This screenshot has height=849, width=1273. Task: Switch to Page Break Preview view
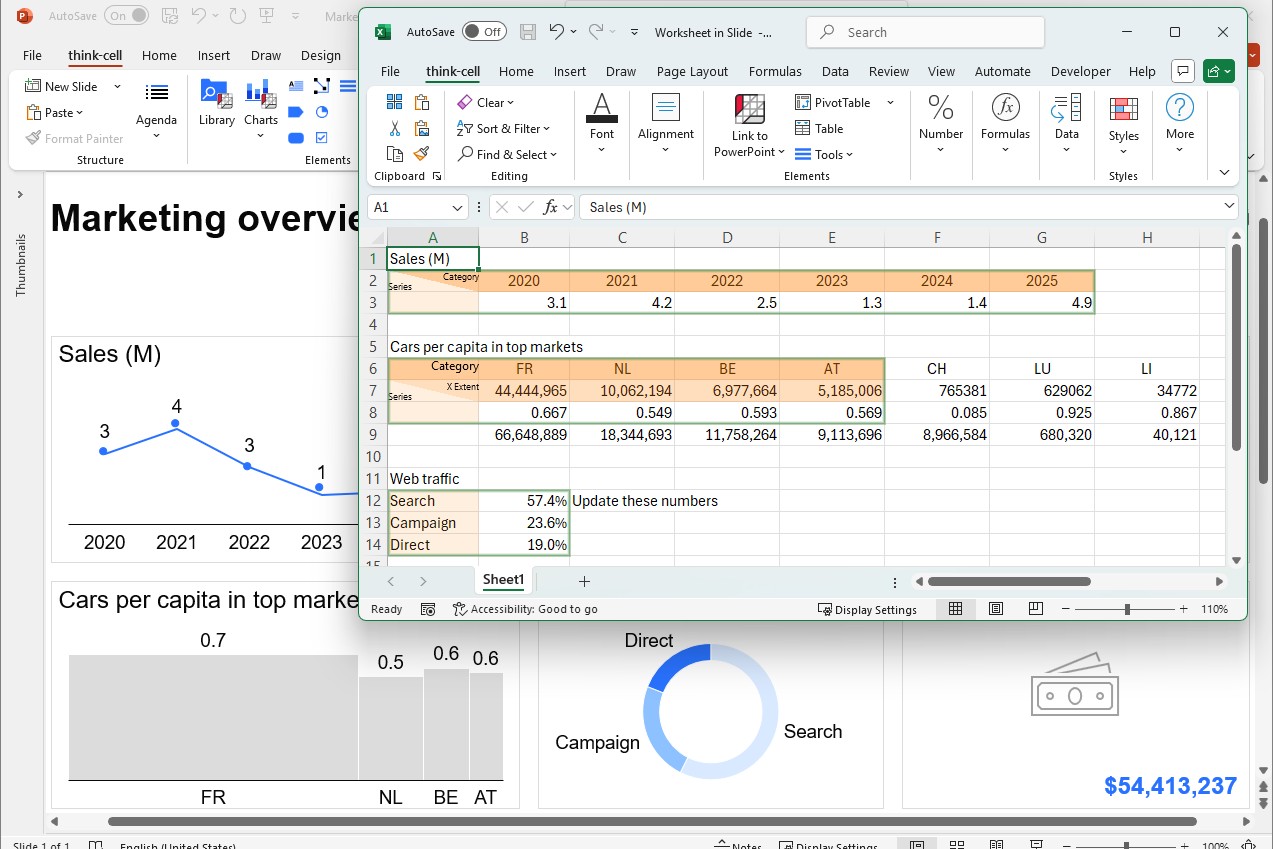(x=1035, y=609)
